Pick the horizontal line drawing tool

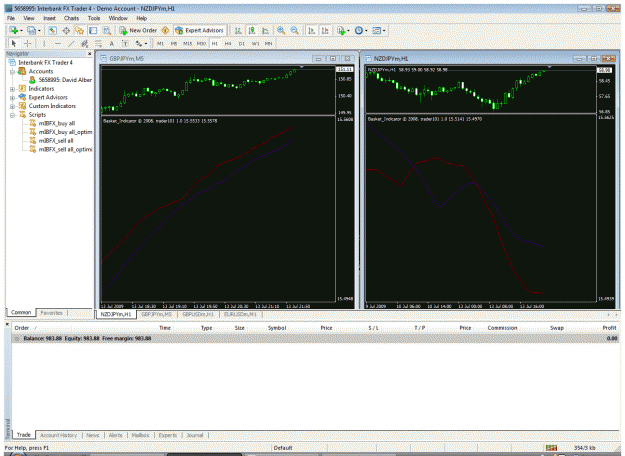coord(58,43)
